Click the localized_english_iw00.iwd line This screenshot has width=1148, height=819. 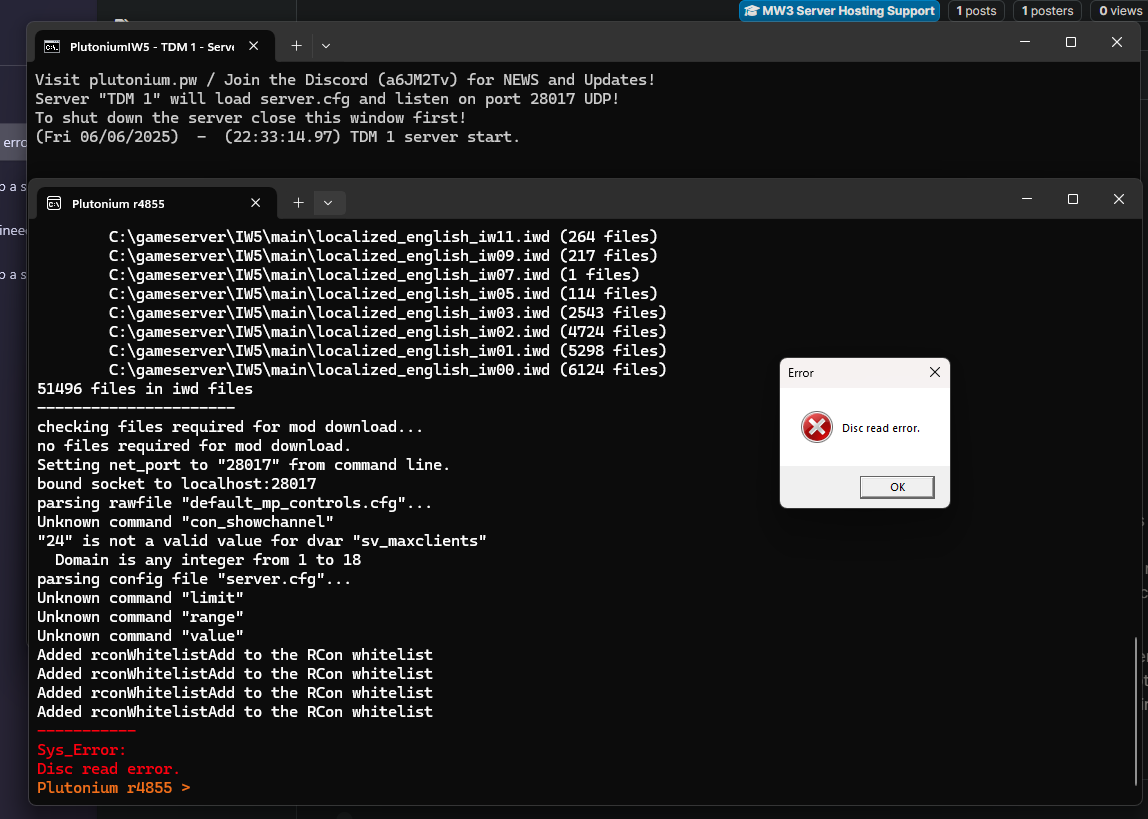tap(387, 370)
